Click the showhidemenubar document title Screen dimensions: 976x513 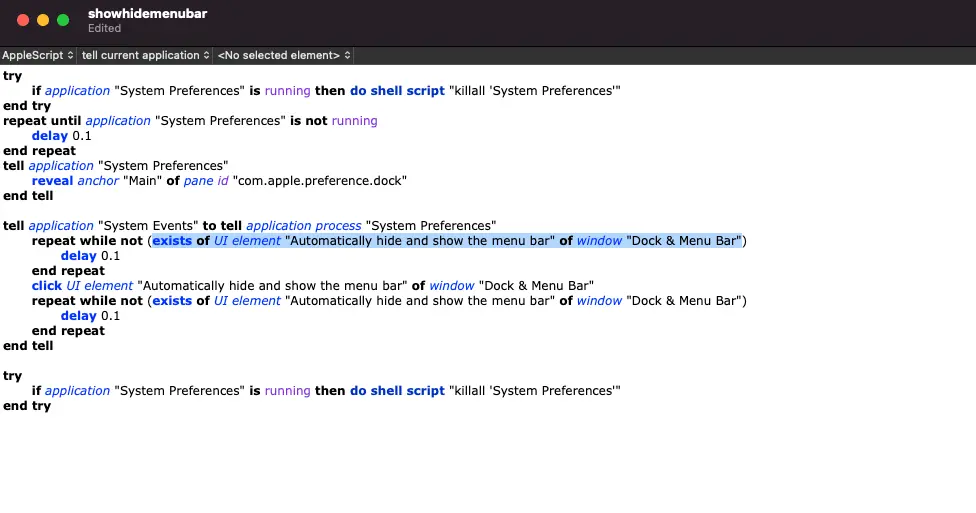click(147, 14)
